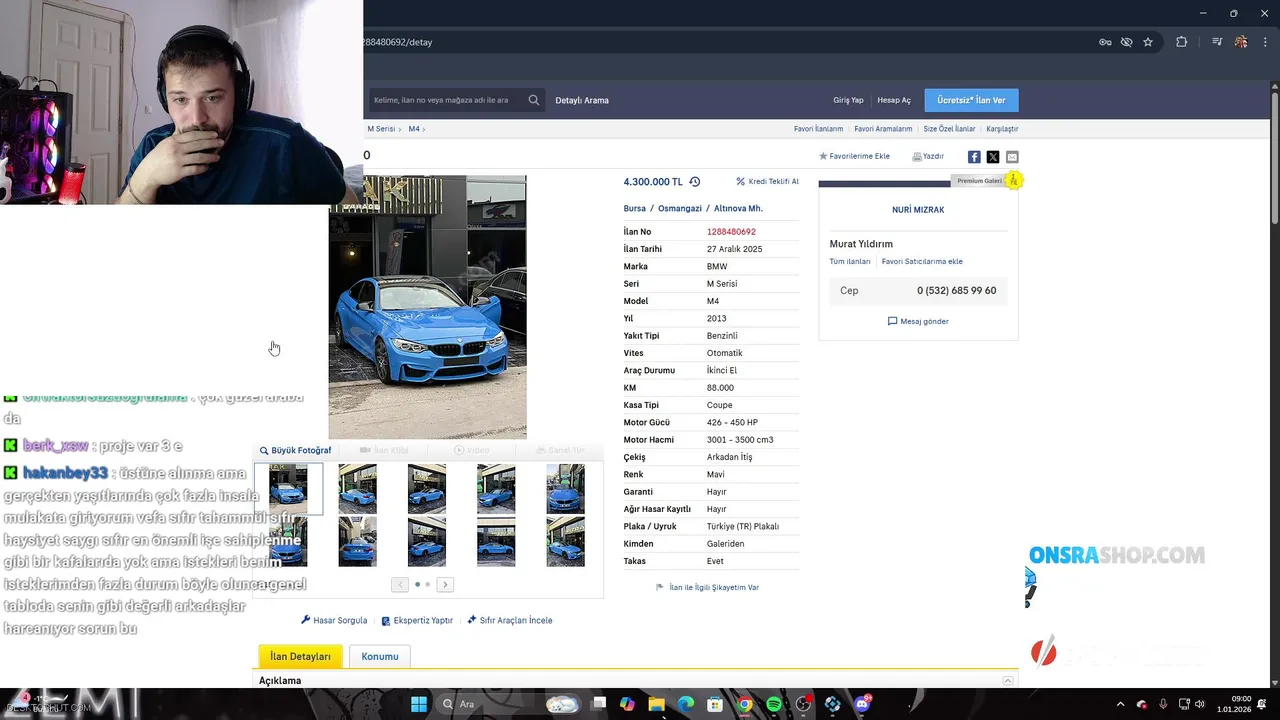Click the main blue BMW M4 photo
The image size is (1280, 720).
427,307
